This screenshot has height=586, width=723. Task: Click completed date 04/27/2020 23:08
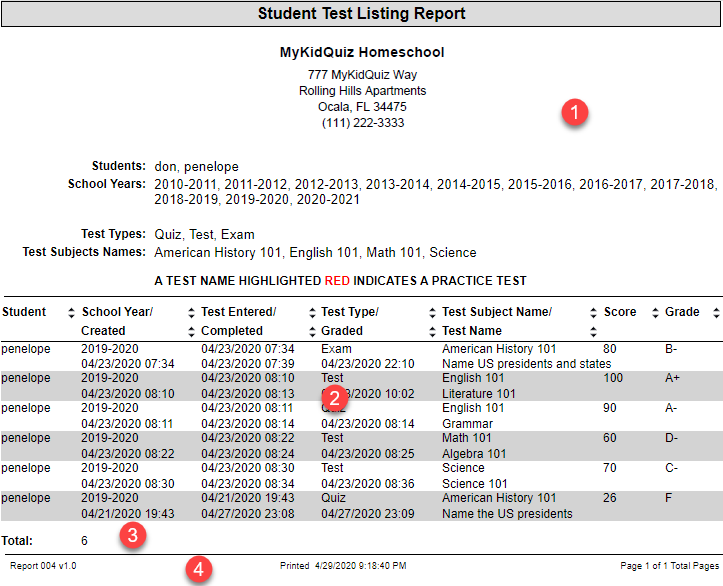click(x=248, y=514)
